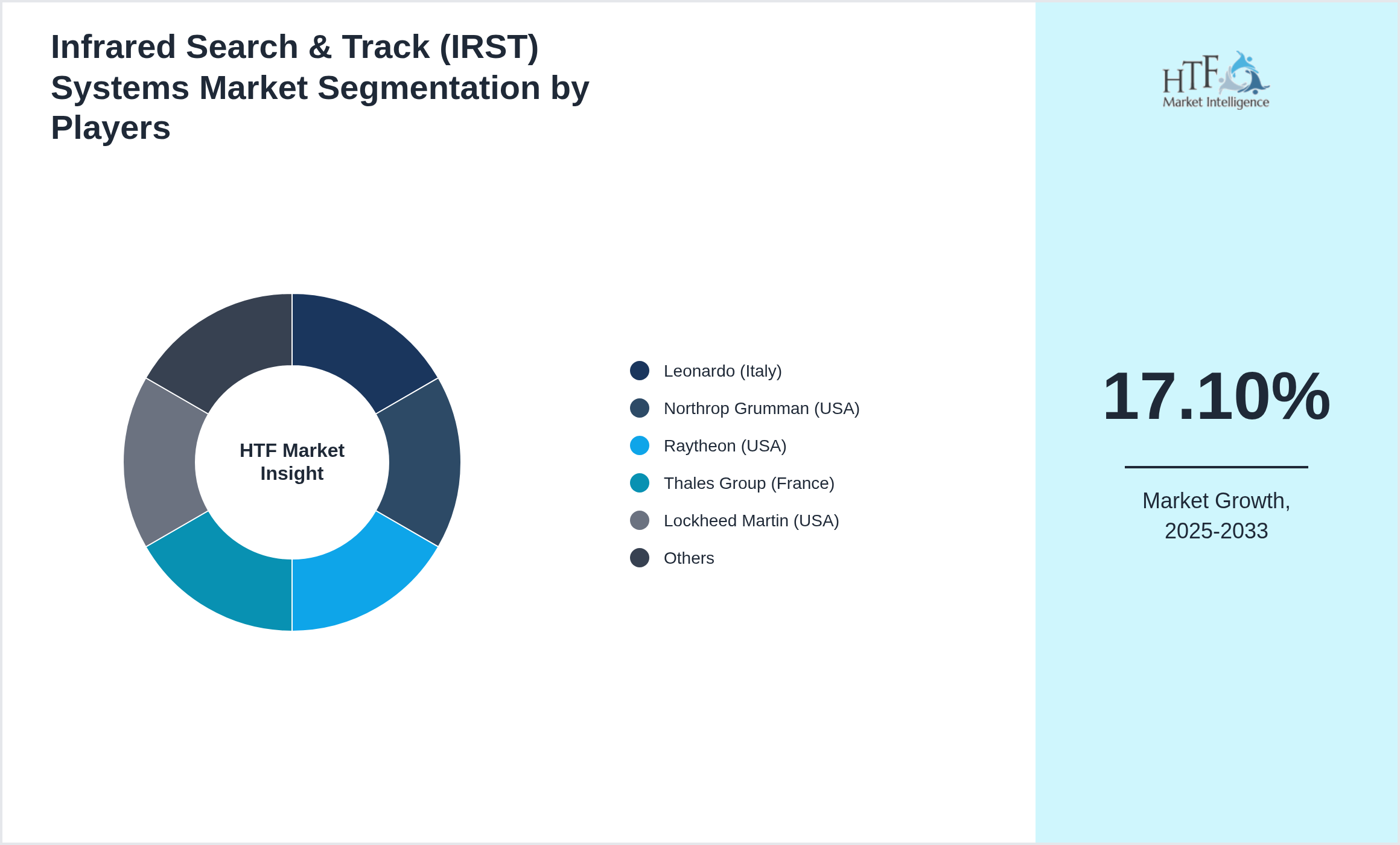Click the 17.10% growth figure
Viewport: 1400px width, 845px height.
1216,396
